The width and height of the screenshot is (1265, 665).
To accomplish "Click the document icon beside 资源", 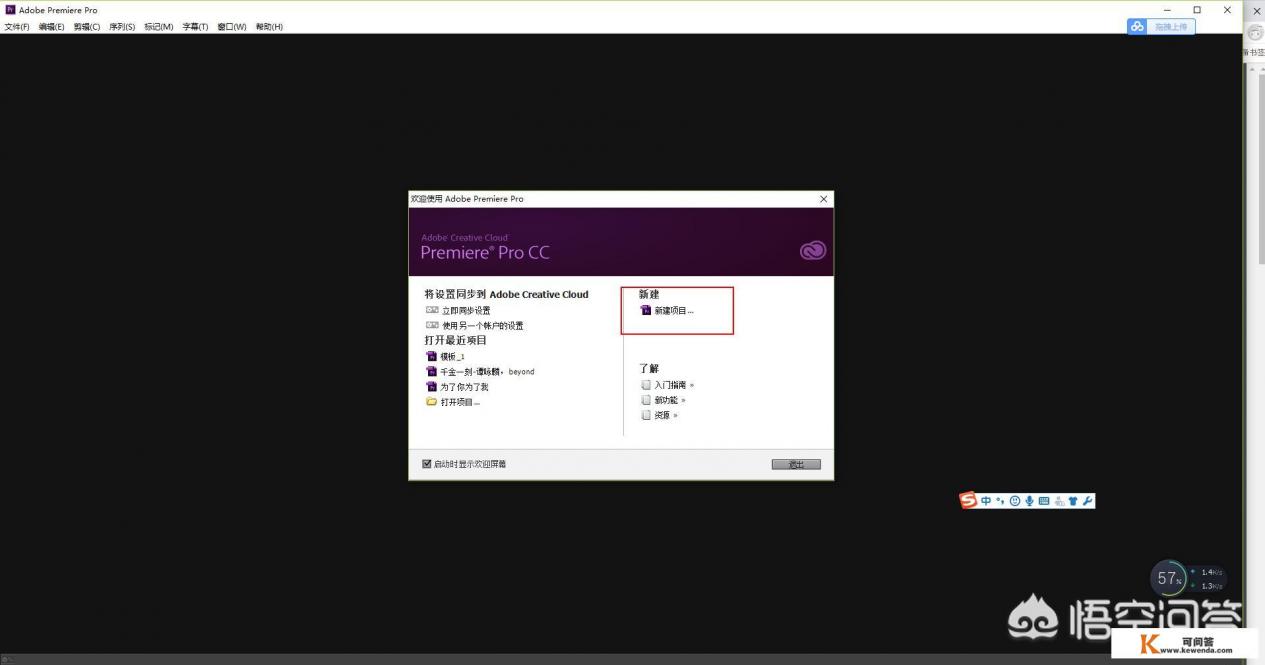I will coord(646,415).
